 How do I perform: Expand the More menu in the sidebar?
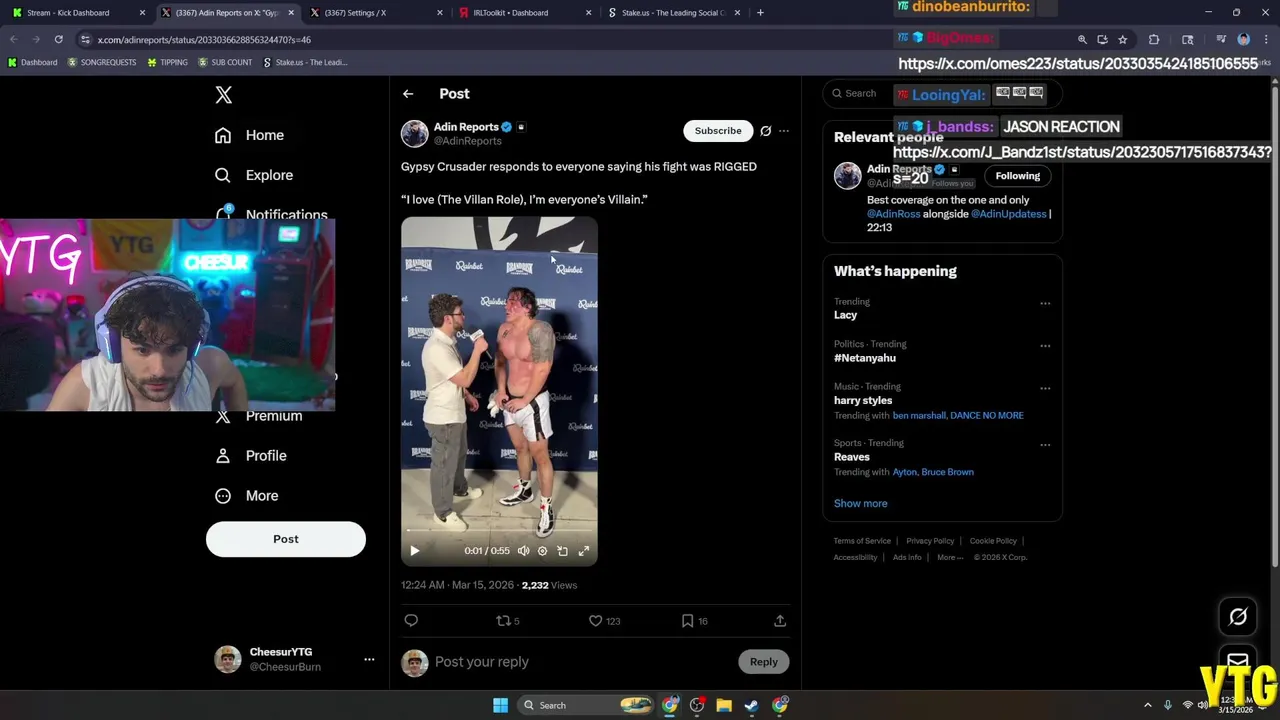pos(248,496)
